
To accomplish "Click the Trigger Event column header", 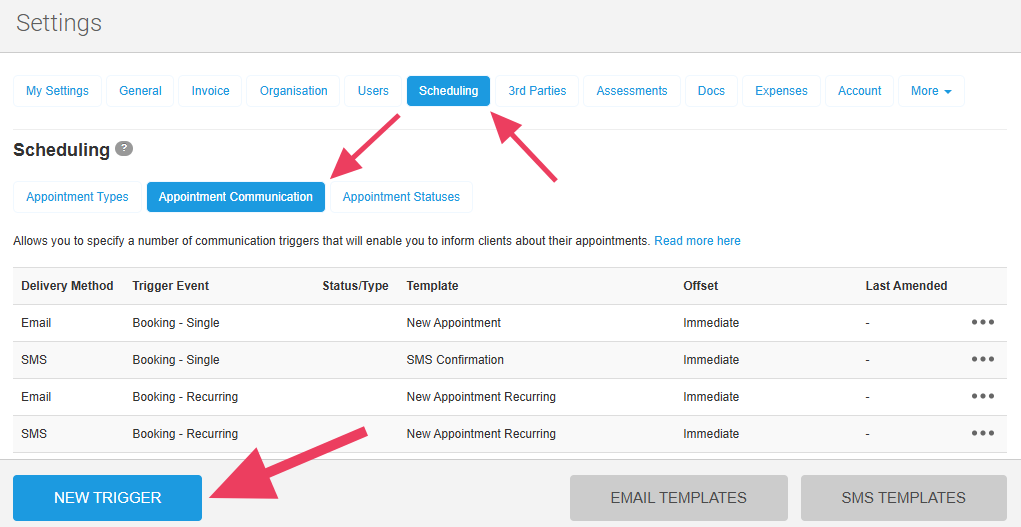I will [171, 286].
